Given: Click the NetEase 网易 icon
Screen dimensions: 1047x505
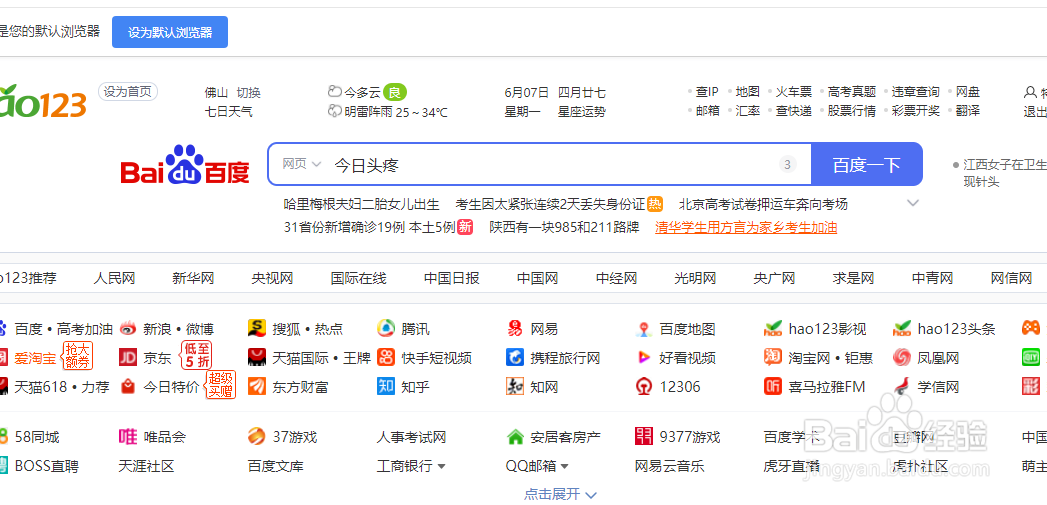Looking at the screenshot, I should (x=515, y=328).
